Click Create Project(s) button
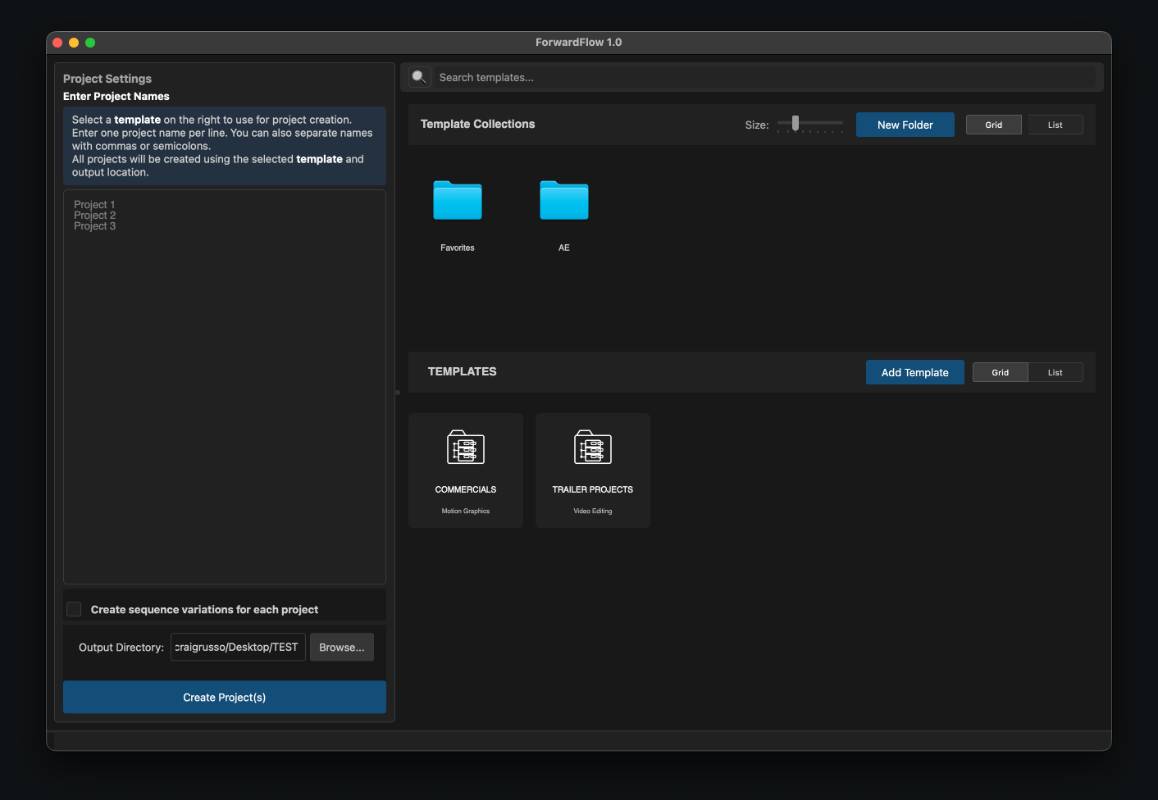Screen dimensions: 1158x800 tap(225, 697)
